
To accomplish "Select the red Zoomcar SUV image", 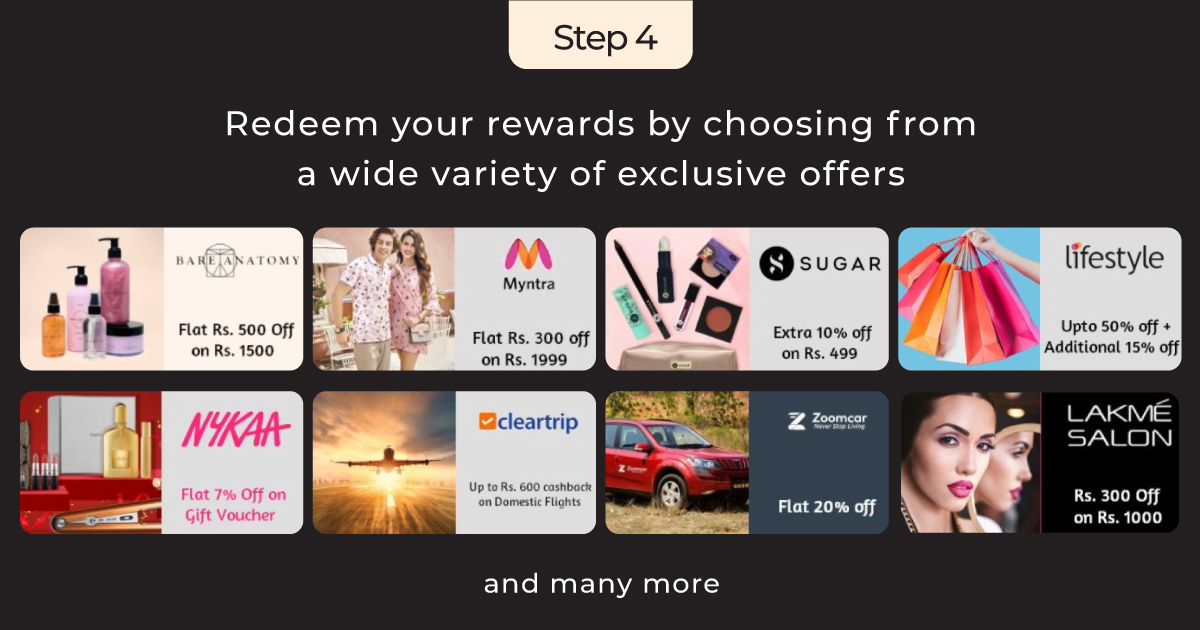I will (677, 462).
